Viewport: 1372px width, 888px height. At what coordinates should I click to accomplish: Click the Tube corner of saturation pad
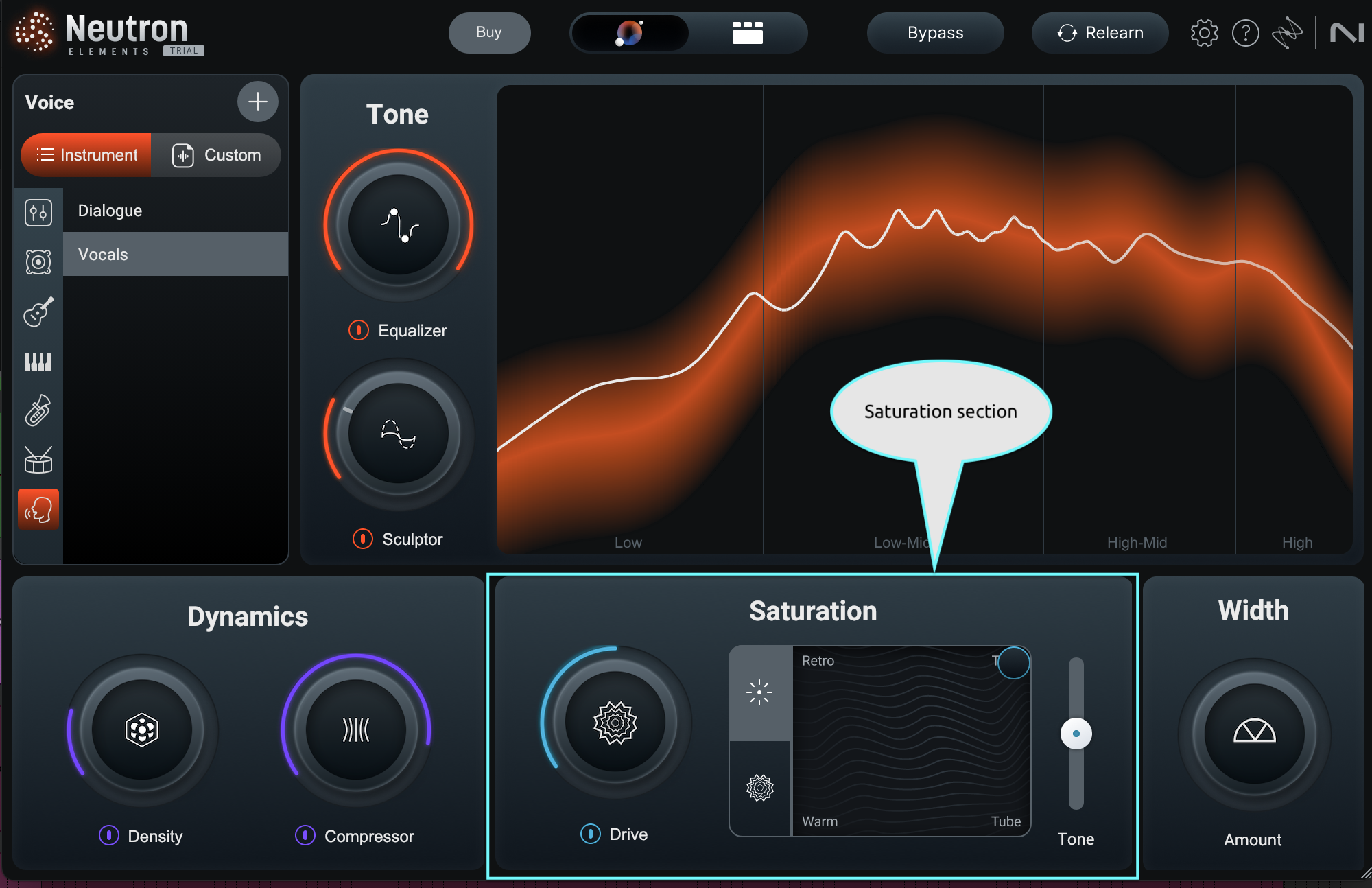click(x=1006, y=821)
